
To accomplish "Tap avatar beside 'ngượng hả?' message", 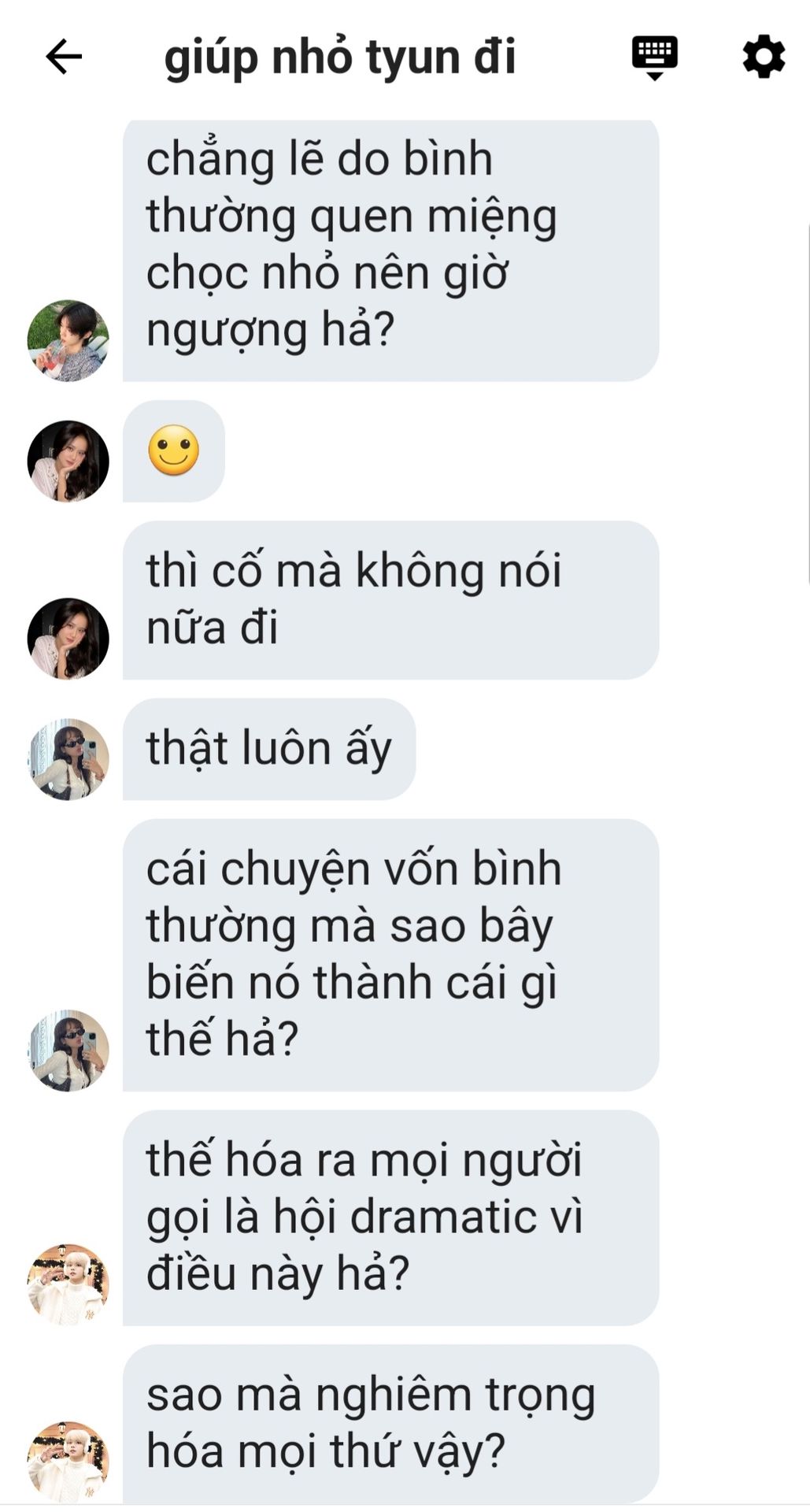I will click(x=68, y=341).
